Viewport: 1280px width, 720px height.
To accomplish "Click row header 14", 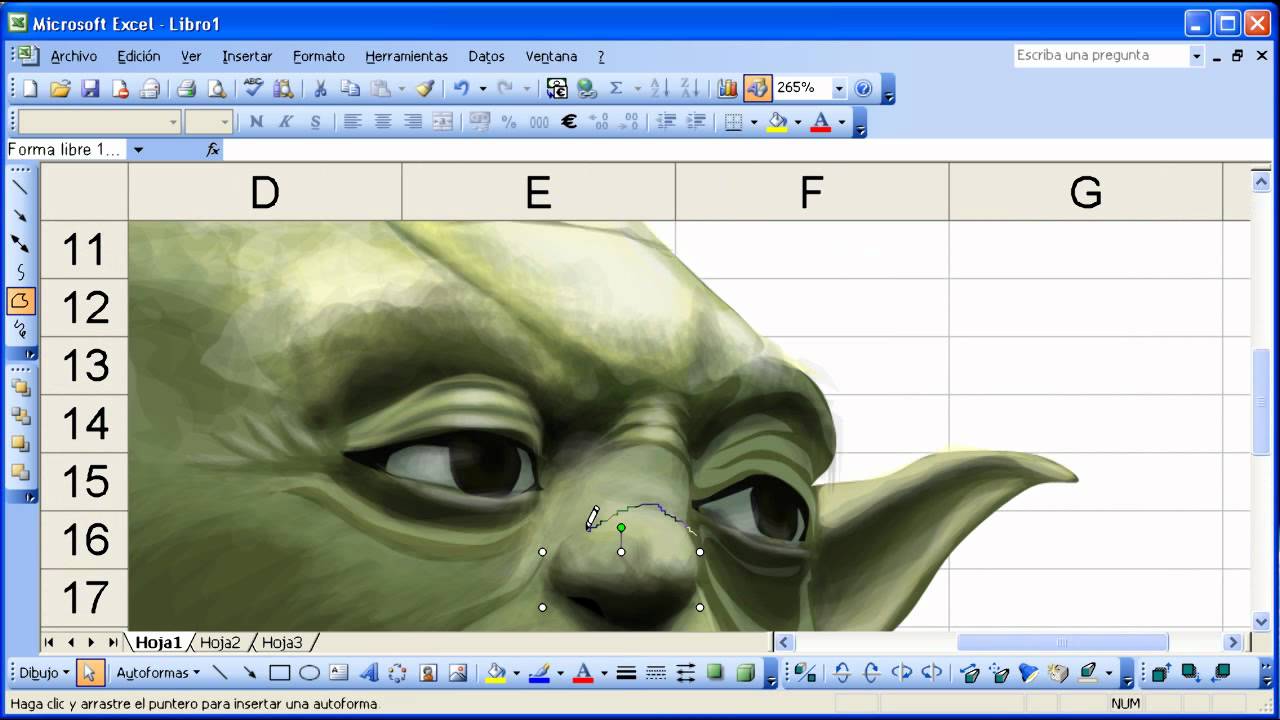I will 85,423.
